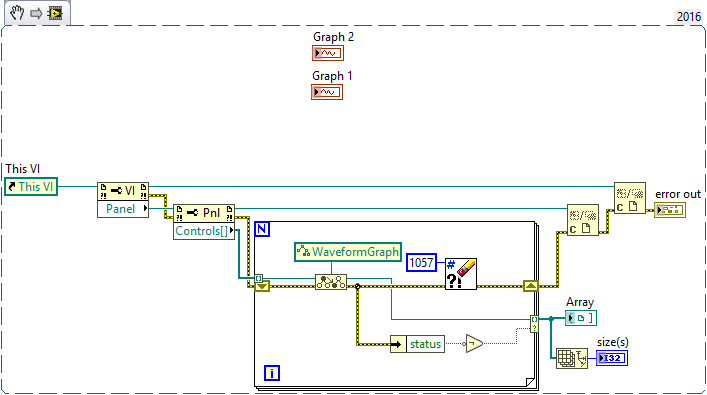Click the To More Specific Class node
The height and width of the screenshot is (395, 707).
[331, 282]
